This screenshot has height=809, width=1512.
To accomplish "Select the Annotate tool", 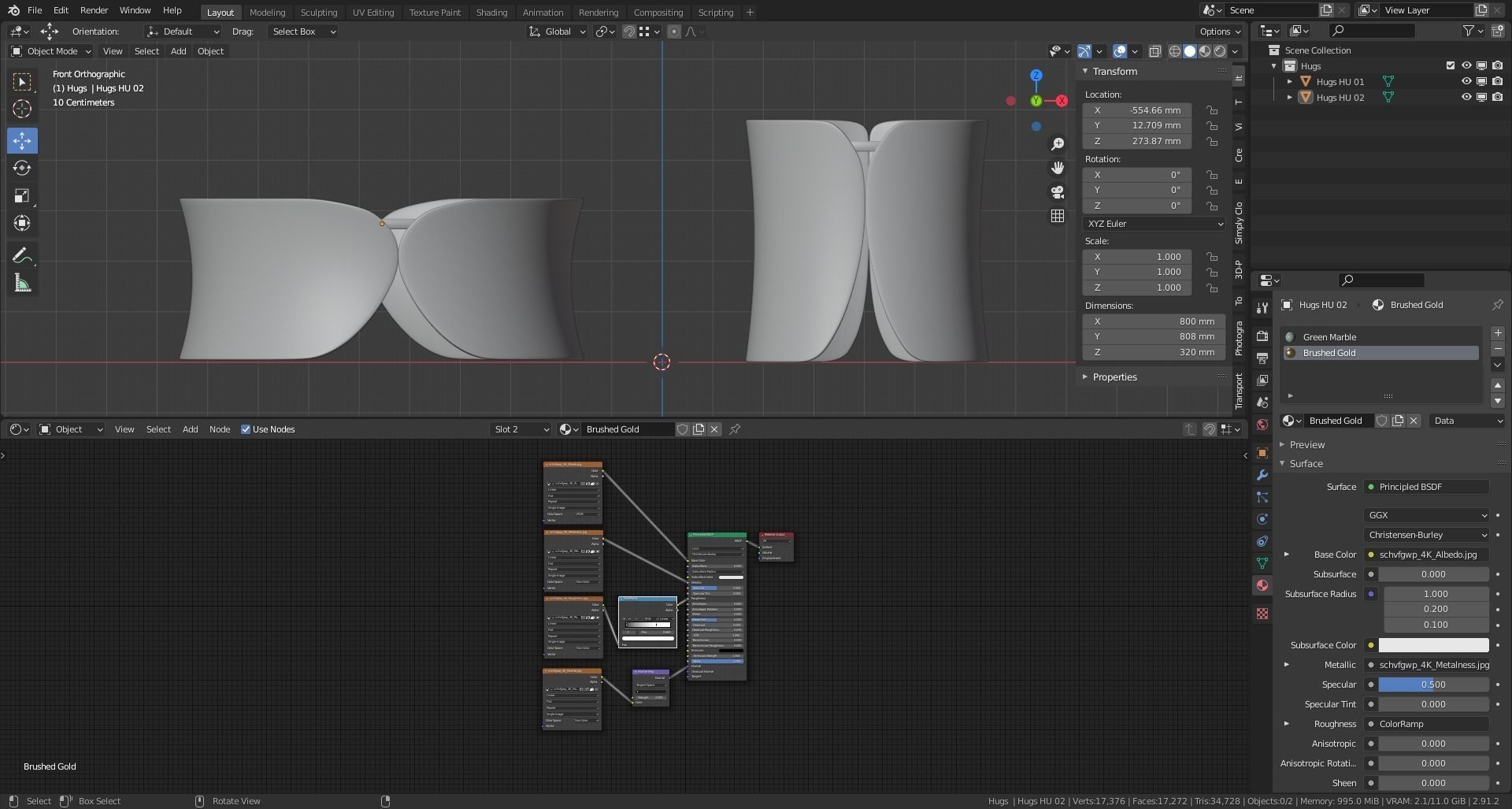I will pos(22,255).
